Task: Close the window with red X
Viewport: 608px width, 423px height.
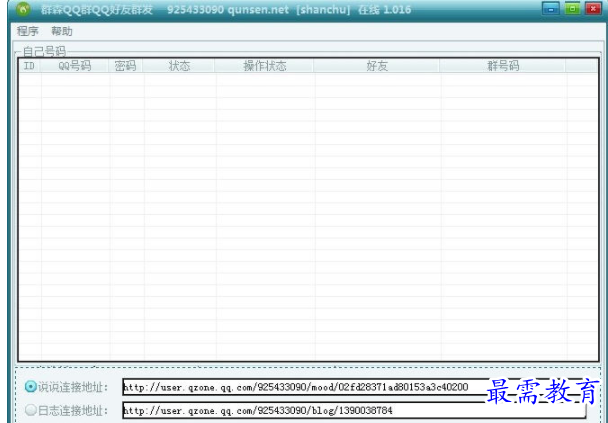Action: 593,9
